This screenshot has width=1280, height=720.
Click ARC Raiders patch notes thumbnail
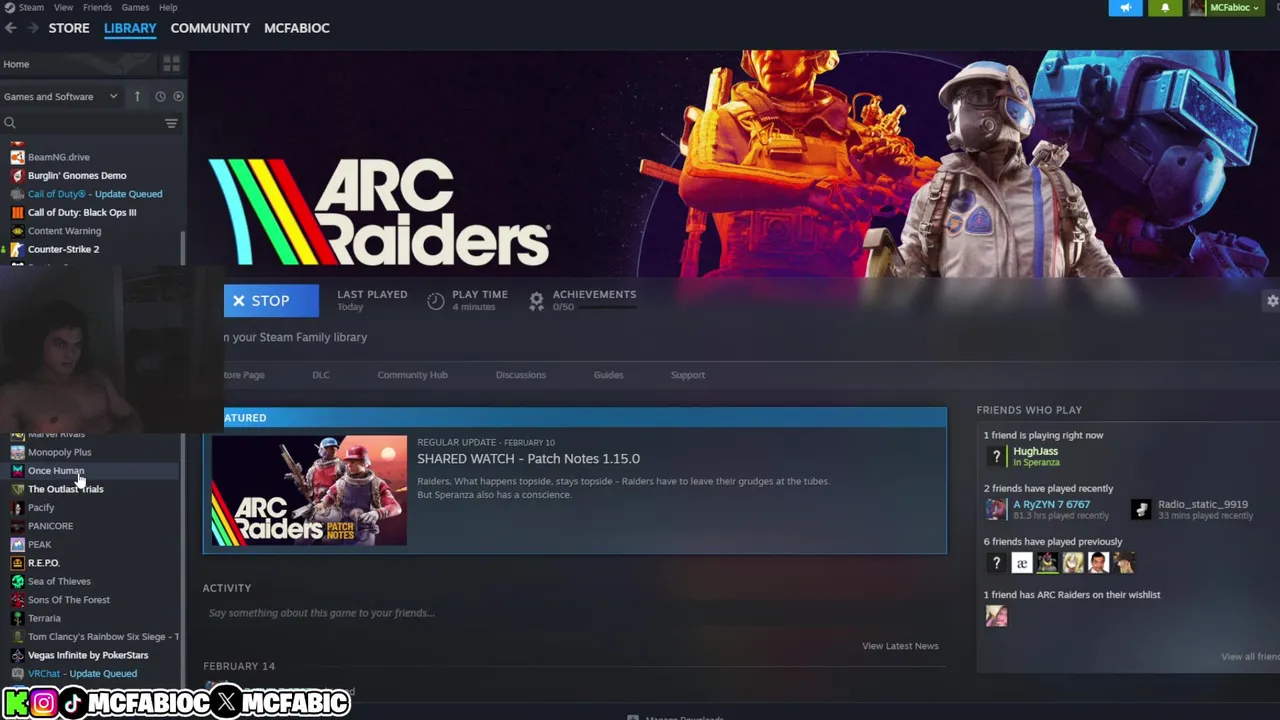point(309,491)
